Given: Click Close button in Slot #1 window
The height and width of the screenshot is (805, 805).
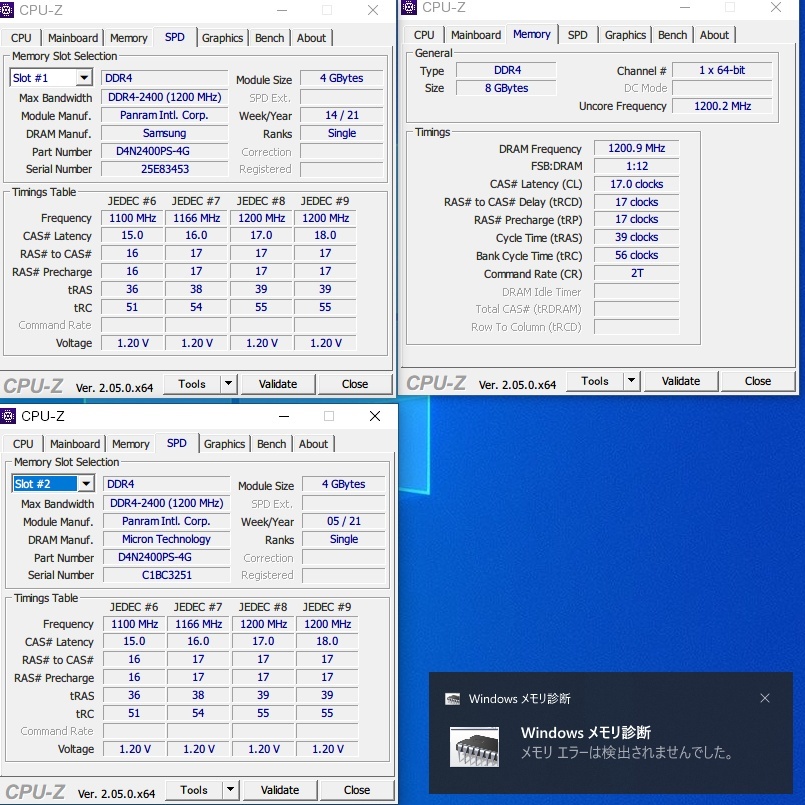Looking at the screenshot, I should (355, 384).
